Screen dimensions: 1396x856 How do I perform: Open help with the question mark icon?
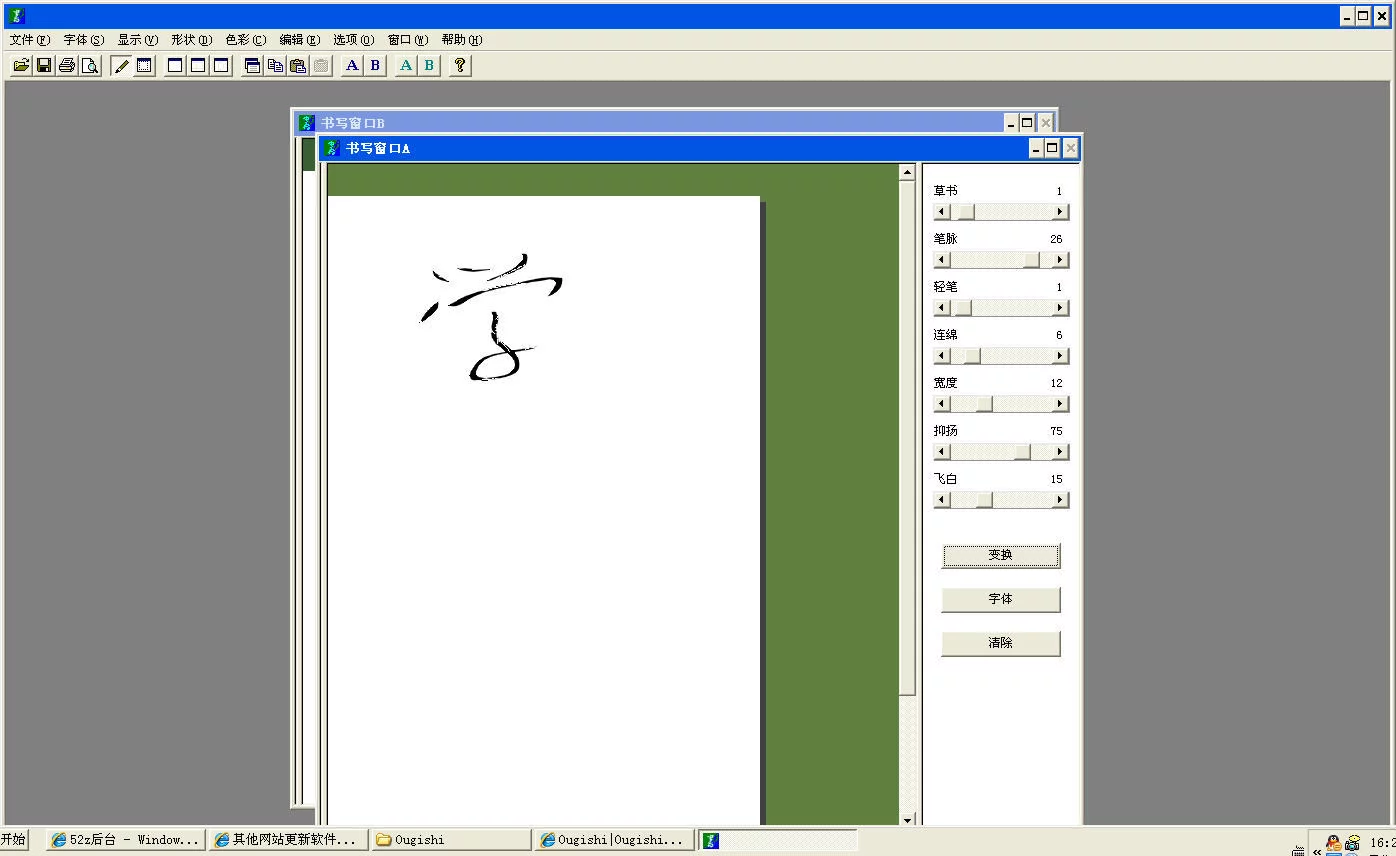(x=460, y=65)
